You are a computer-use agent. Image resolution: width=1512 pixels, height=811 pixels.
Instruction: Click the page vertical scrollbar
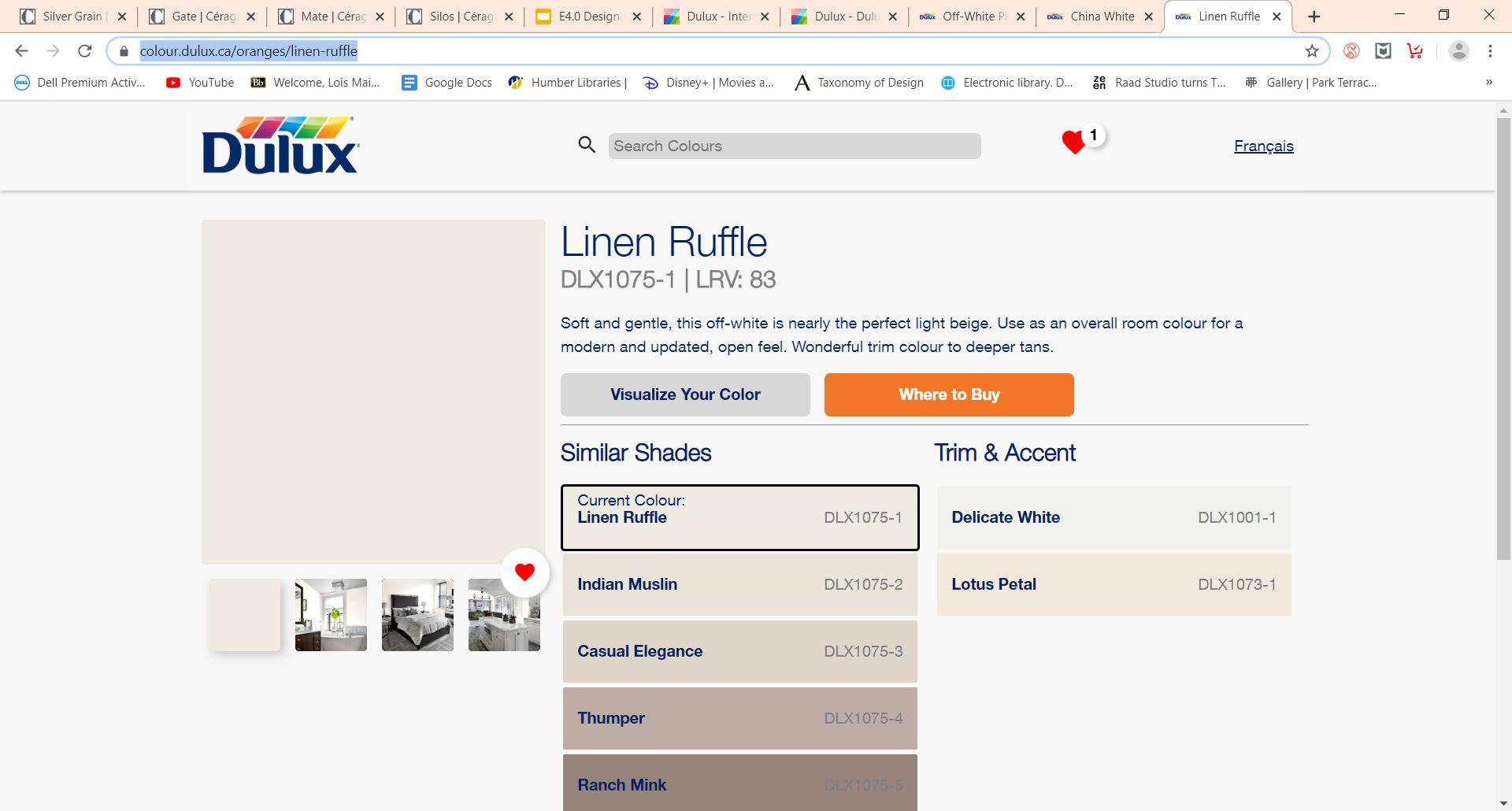(x=1503, y=339)
